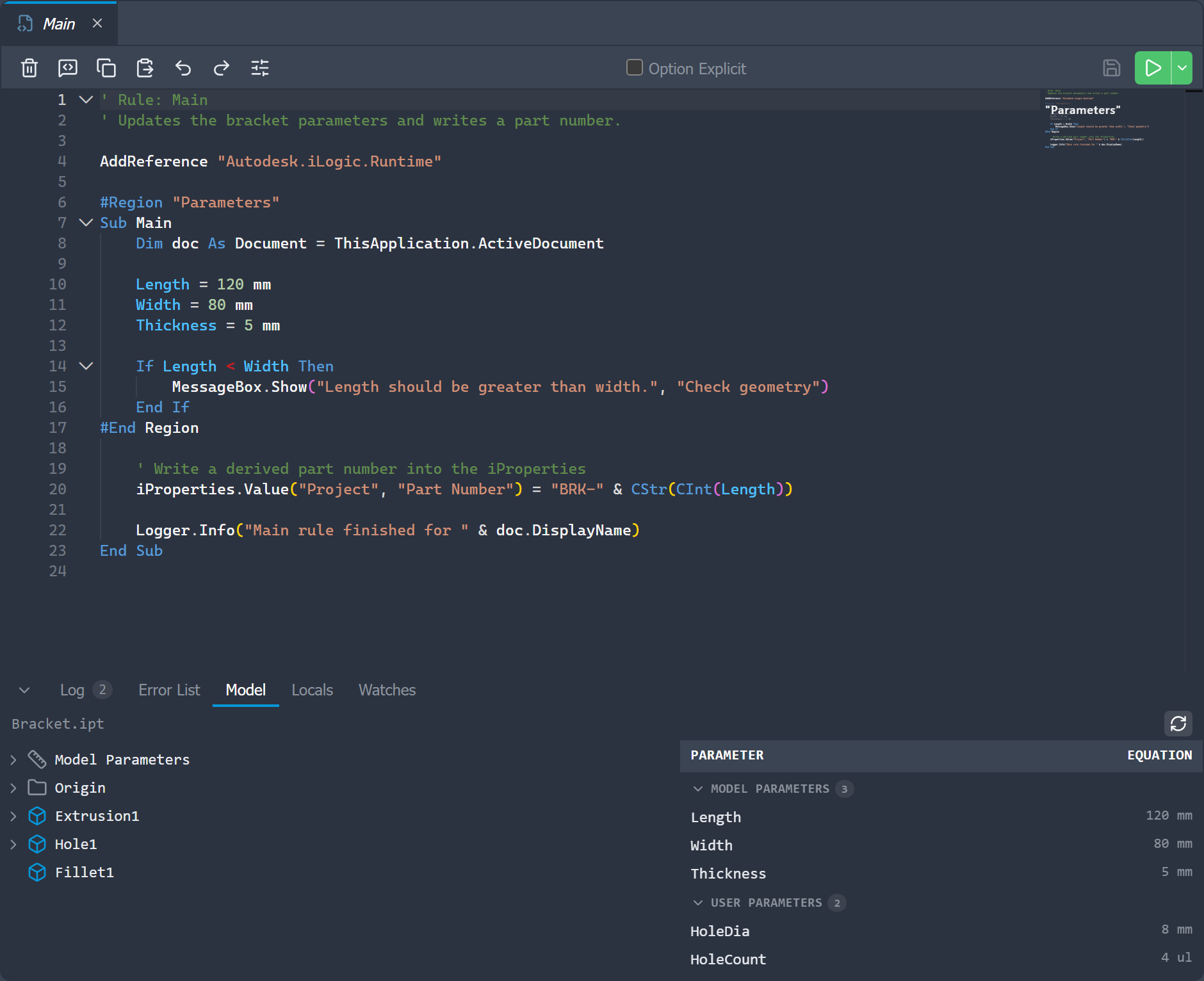This screenshot has height=981, width=1204.
Task: Click the Logger.Info statement on line 22
Action: [x=387, y=530]
